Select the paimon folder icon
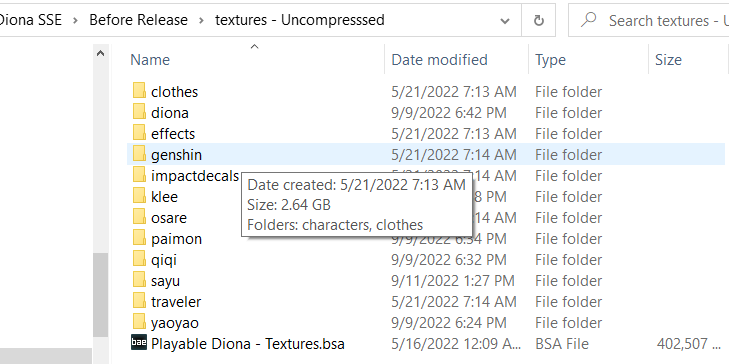This screenshot has height=364, width=729. point(139,238)
